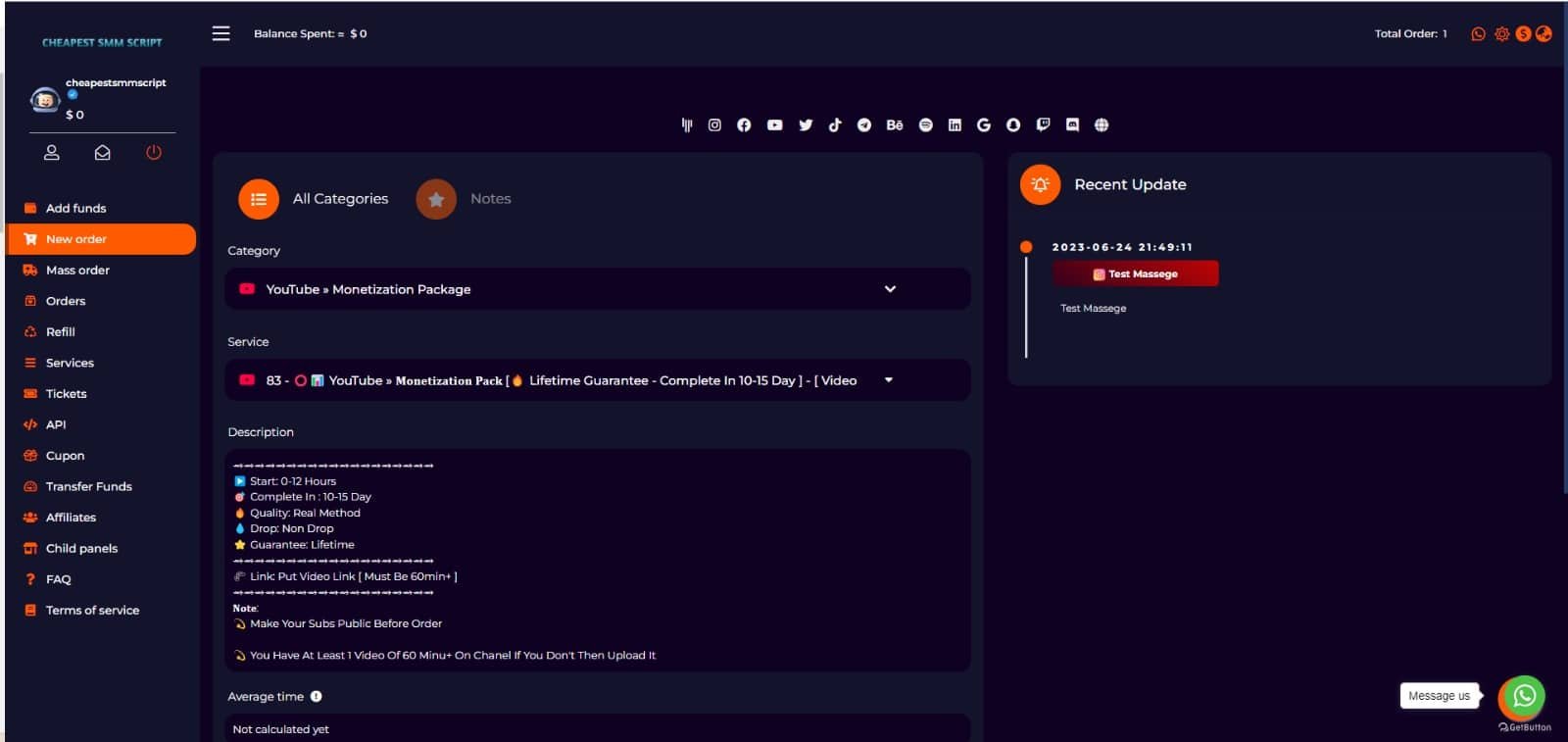1568x742 pixels.
Task: Open the Child panels page
Action: [x=81, y=549]
